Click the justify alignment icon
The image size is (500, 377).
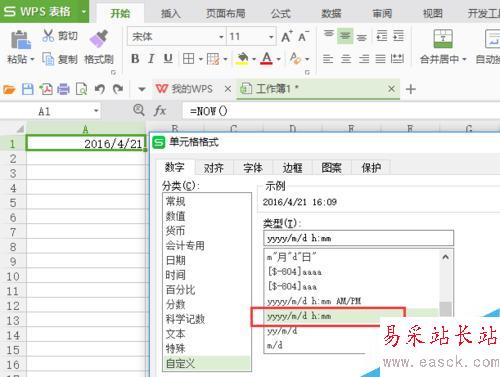(380, 59)
